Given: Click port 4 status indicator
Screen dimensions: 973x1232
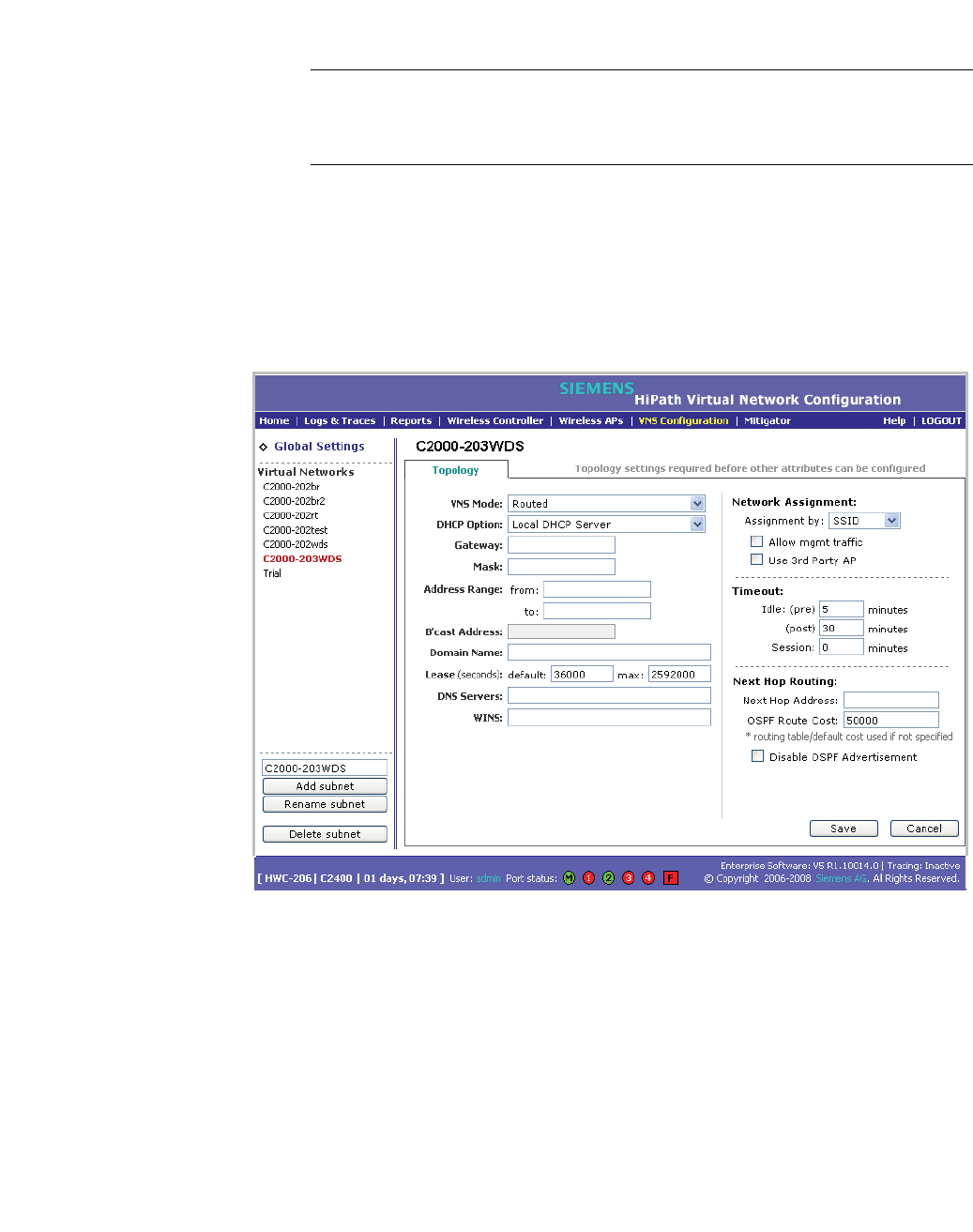Looking at the screenshot, I should [647, 878].
